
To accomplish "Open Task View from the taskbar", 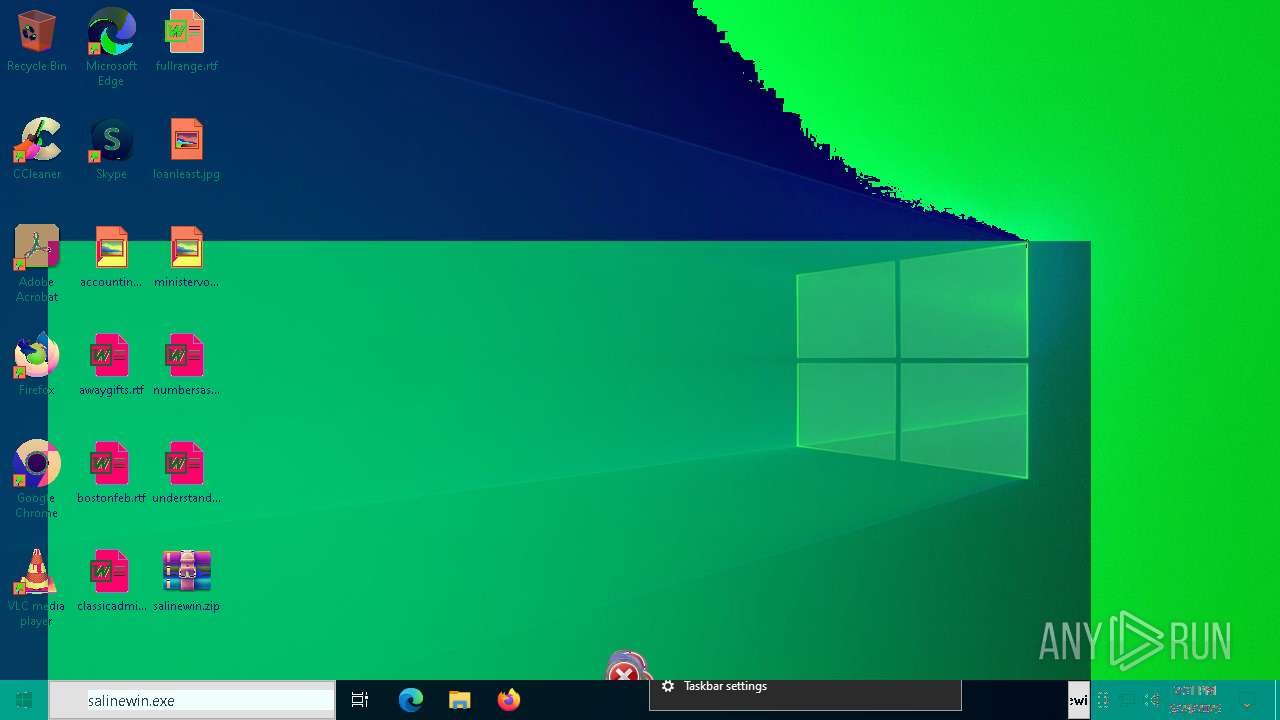I will tap(360, 700).
